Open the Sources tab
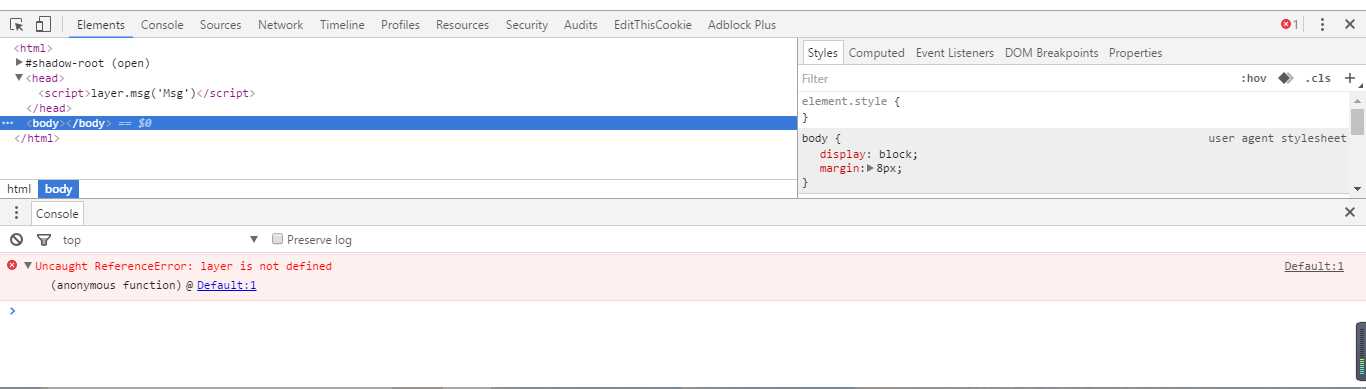The width and height of the screenshot is (1366, 389). pos(220,25)
